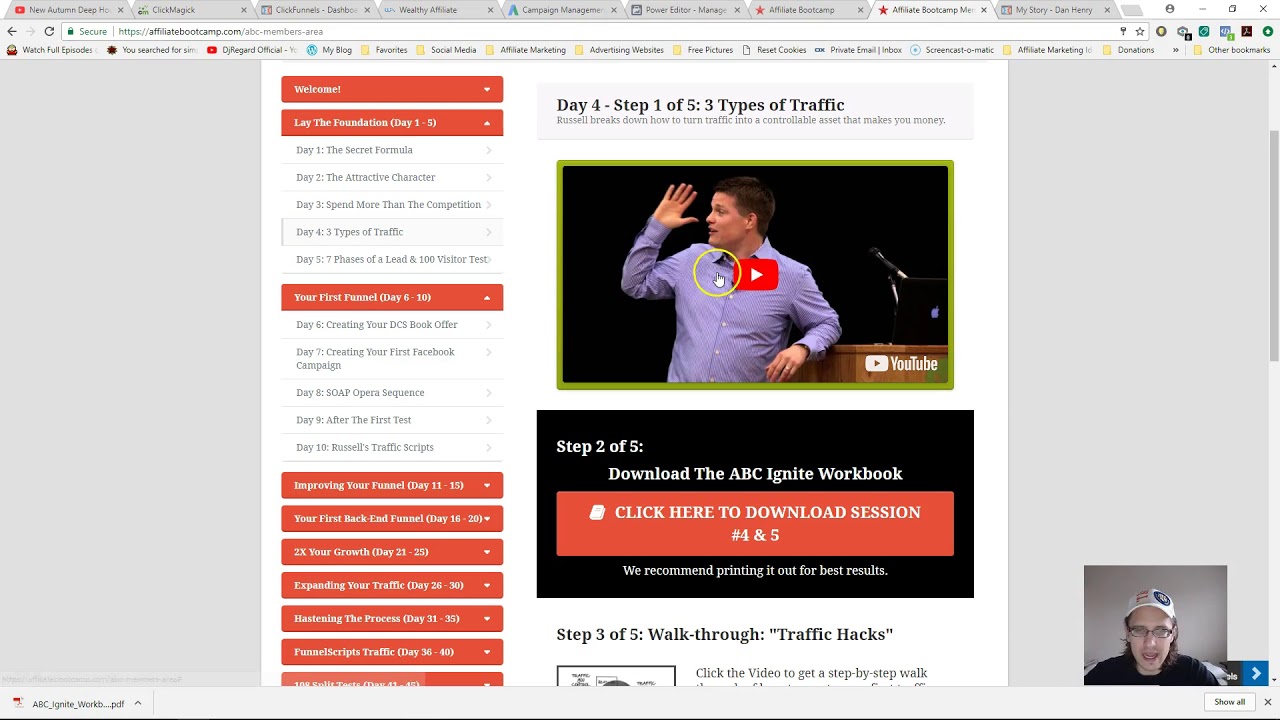Open Day 3: Spend More Than The Competition
Viewport: 1280px width, 720px height.
click(x=392, y=204)
